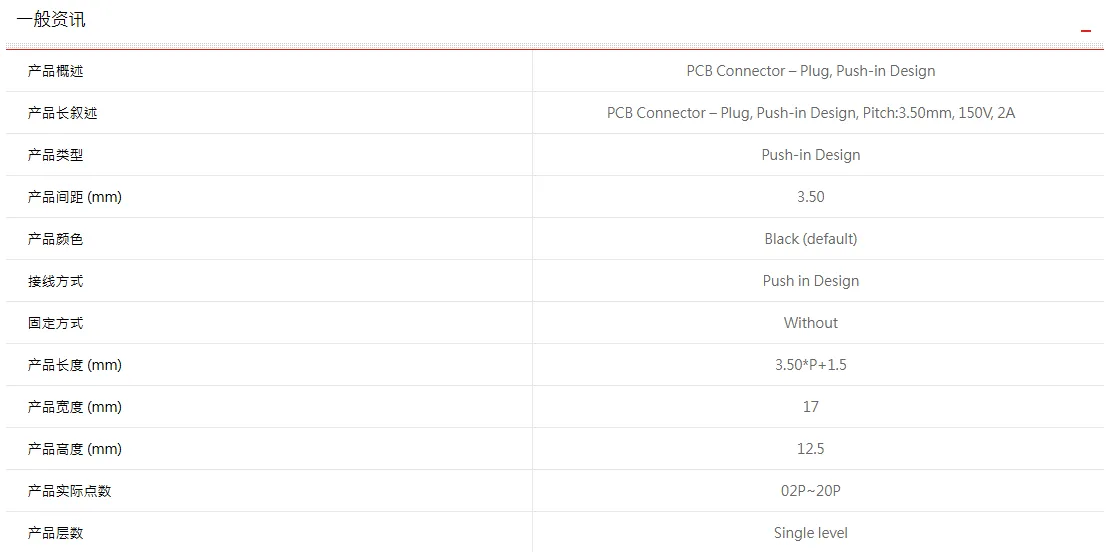
Task: Collapse the 一般资讯 section with red minus icon
Action: click(x=1086, y=30)
